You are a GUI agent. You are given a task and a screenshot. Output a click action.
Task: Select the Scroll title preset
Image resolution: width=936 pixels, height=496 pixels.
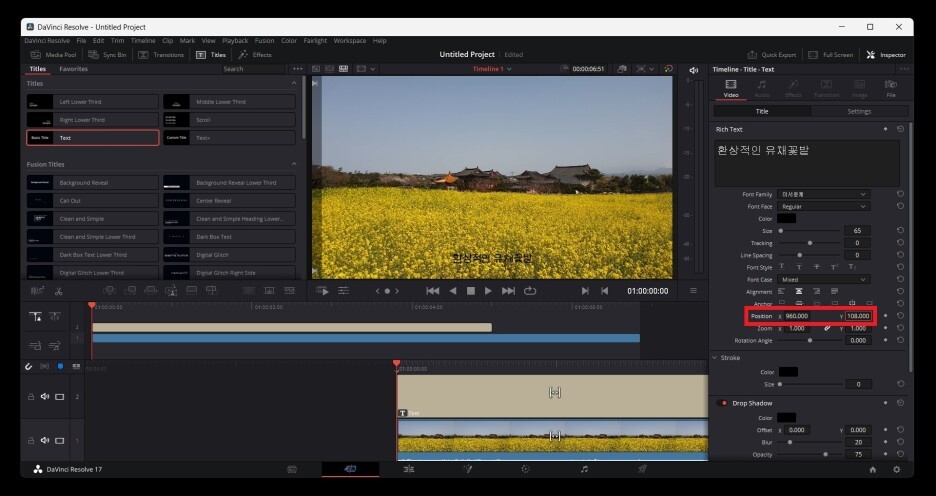[229, 120]
